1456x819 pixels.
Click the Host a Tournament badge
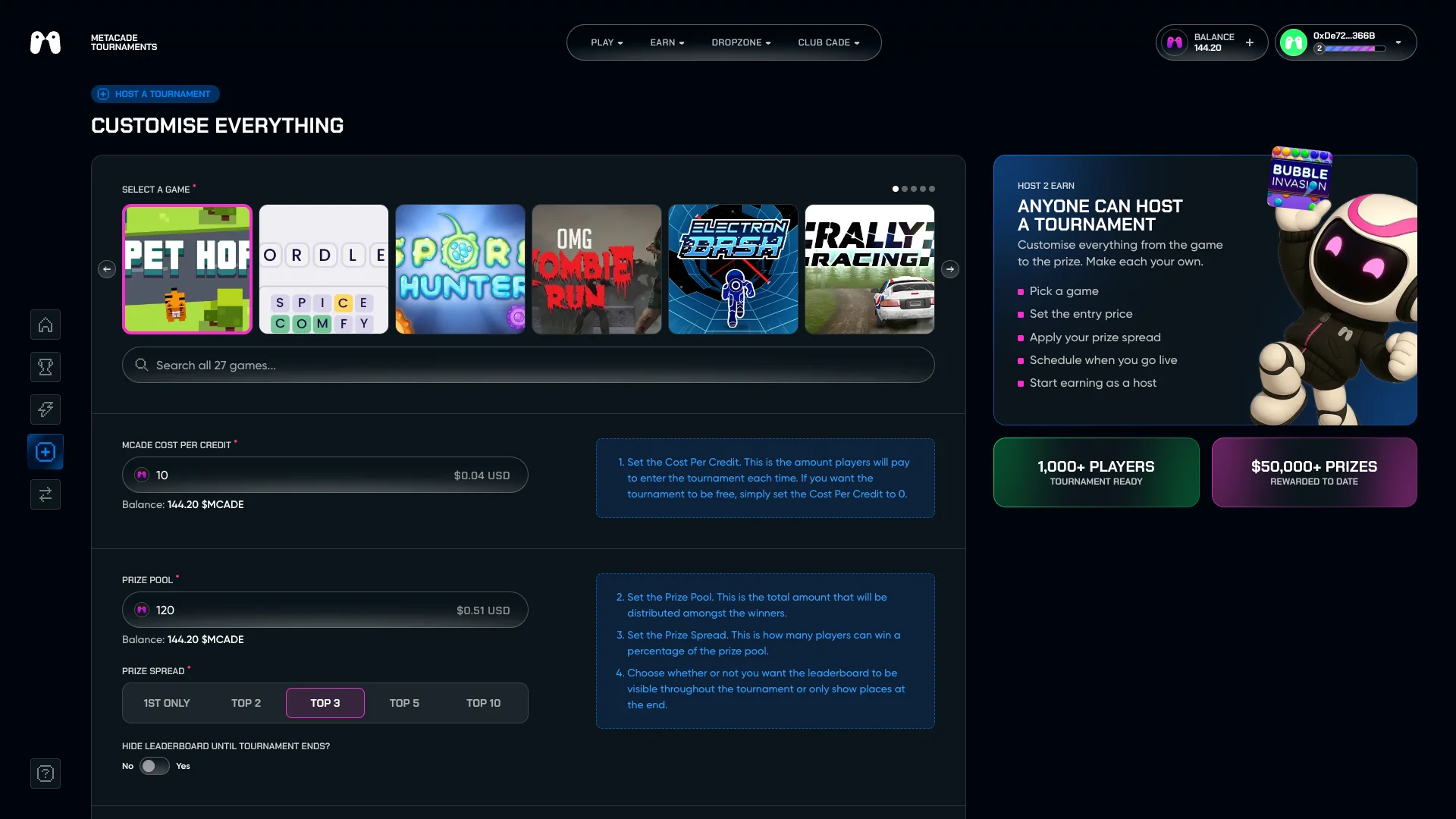point(155,94)
